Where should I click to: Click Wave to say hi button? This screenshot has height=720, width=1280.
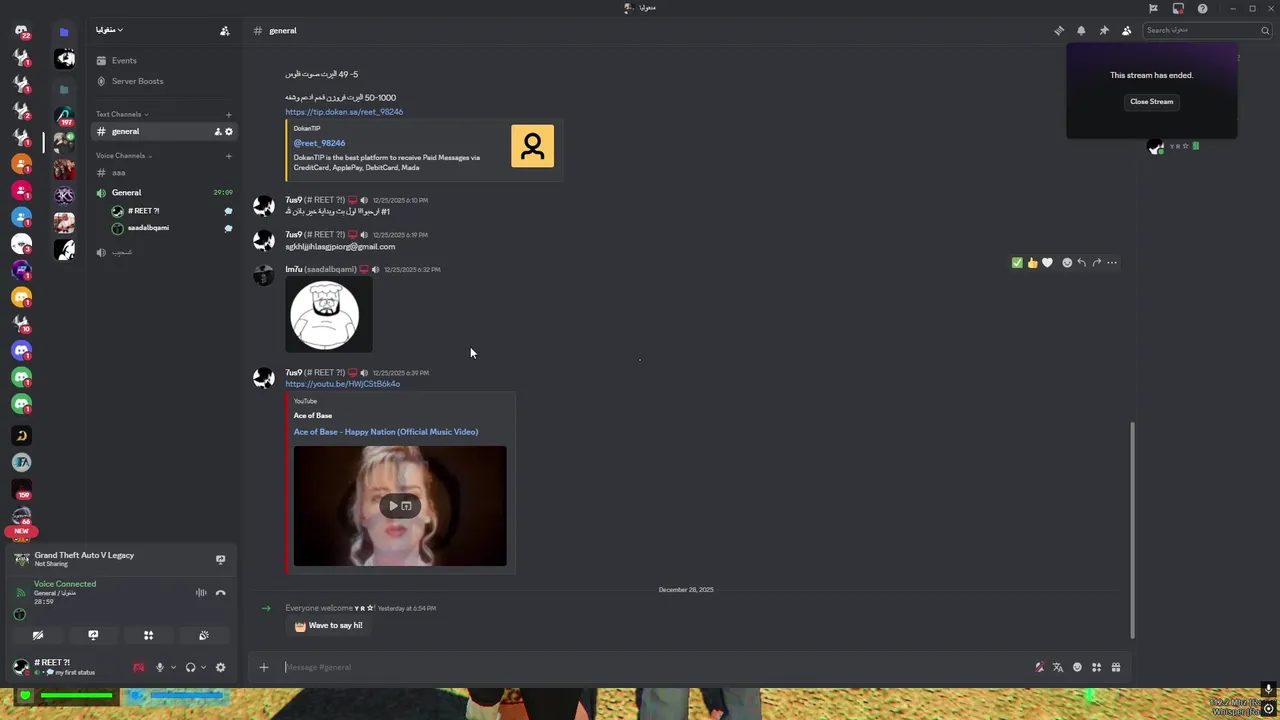328,626
